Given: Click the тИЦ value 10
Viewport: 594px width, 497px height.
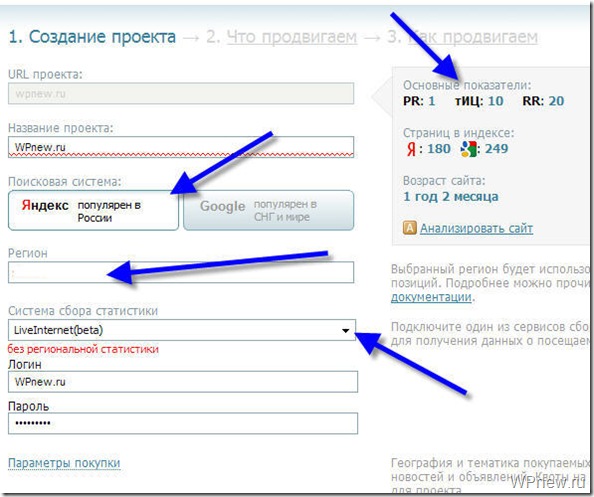Looking at the screenshot, I should pos(496,101).
